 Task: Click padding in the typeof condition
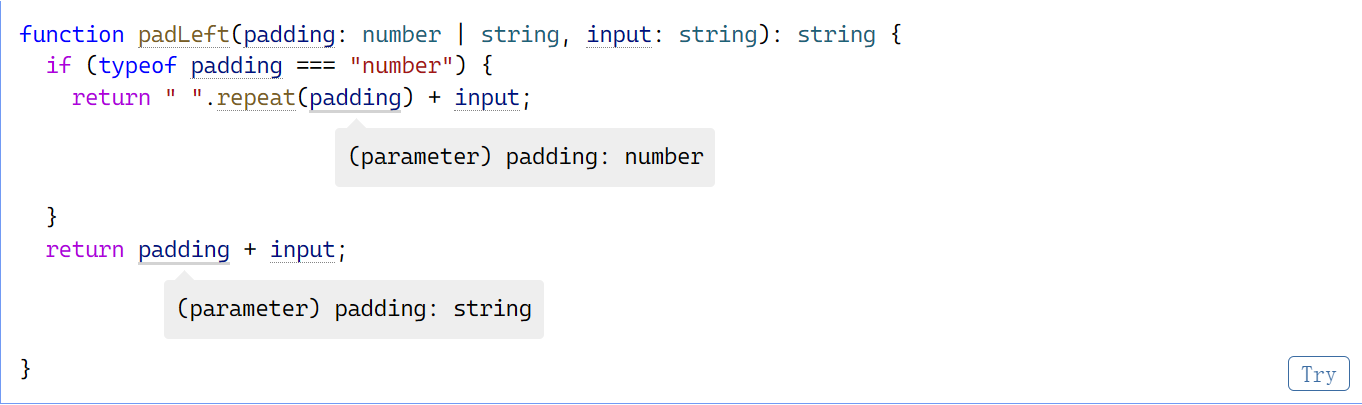pyautogui.click(x=237, y=67)
